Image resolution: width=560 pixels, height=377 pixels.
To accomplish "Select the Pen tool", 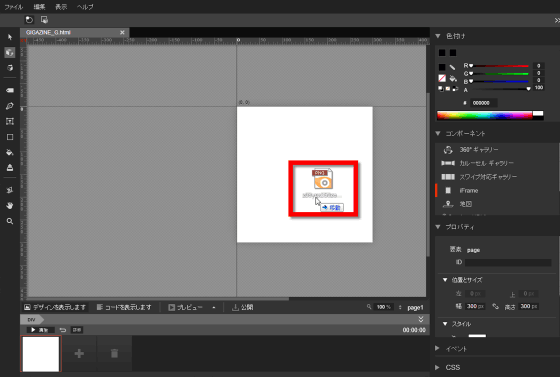I will [x=10, y=106].
